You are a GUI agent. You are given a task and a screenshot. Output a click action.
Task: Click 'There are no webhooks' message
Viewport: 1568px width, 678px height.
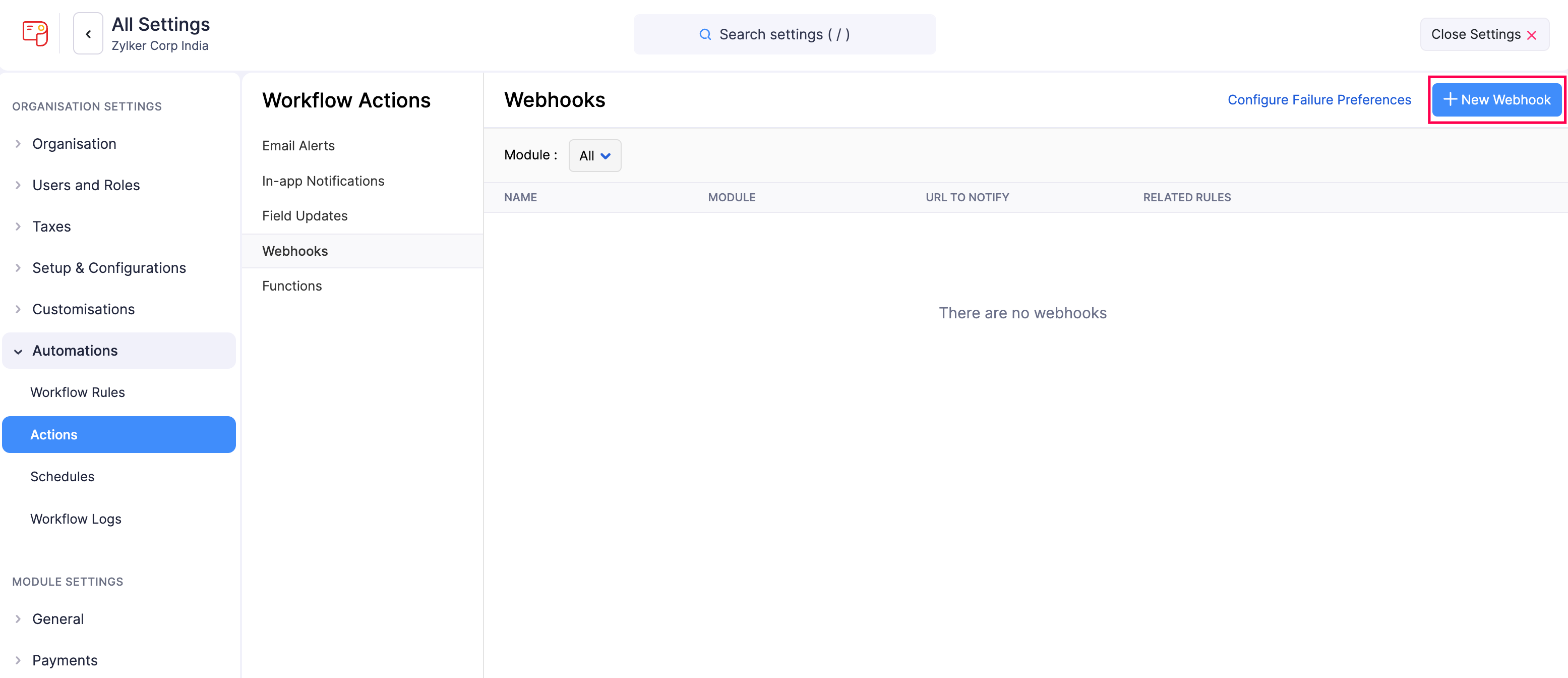click(x=1022, y=313)
